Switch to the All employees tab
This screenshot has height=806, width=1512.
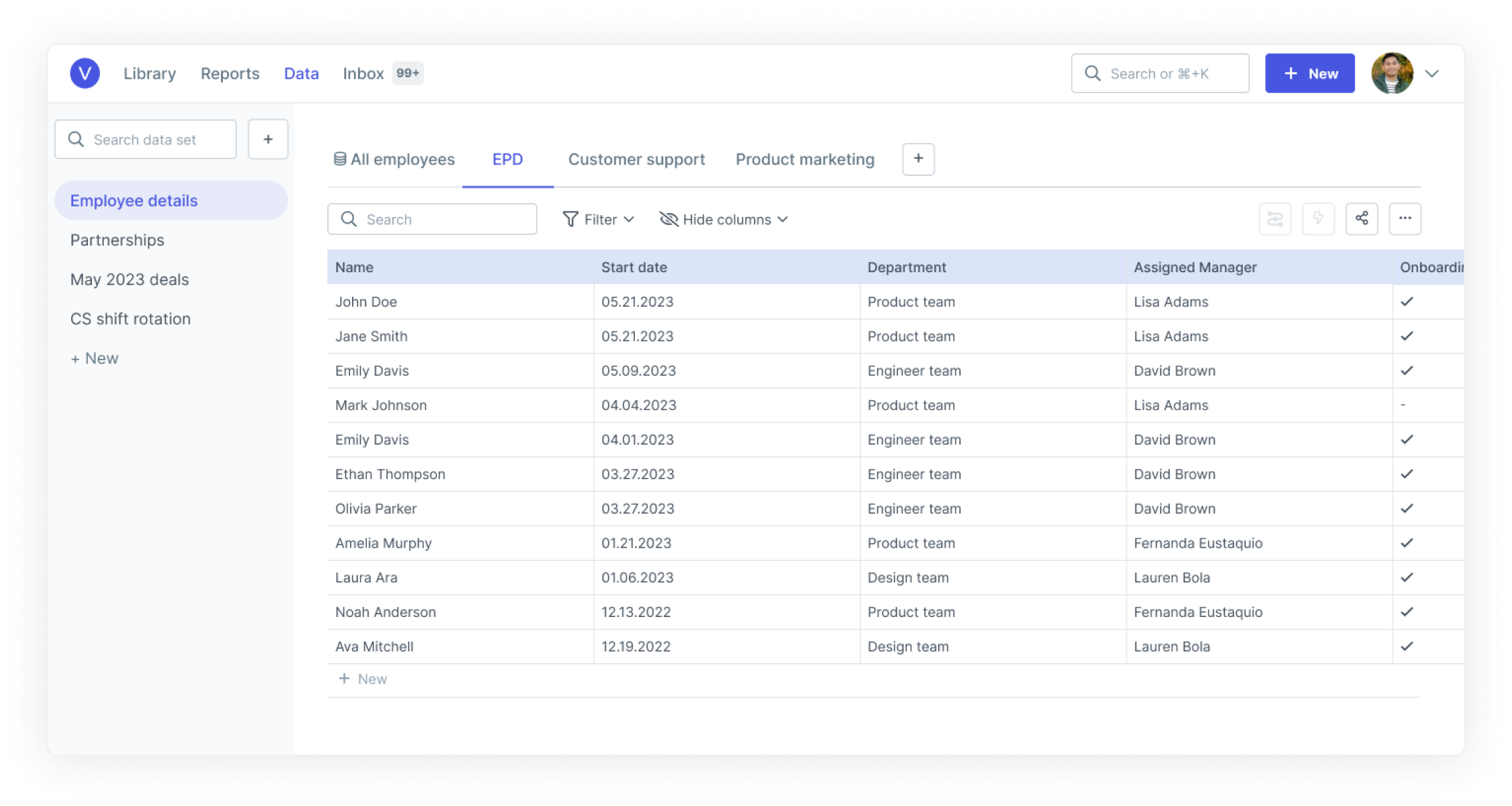point(394,160)
